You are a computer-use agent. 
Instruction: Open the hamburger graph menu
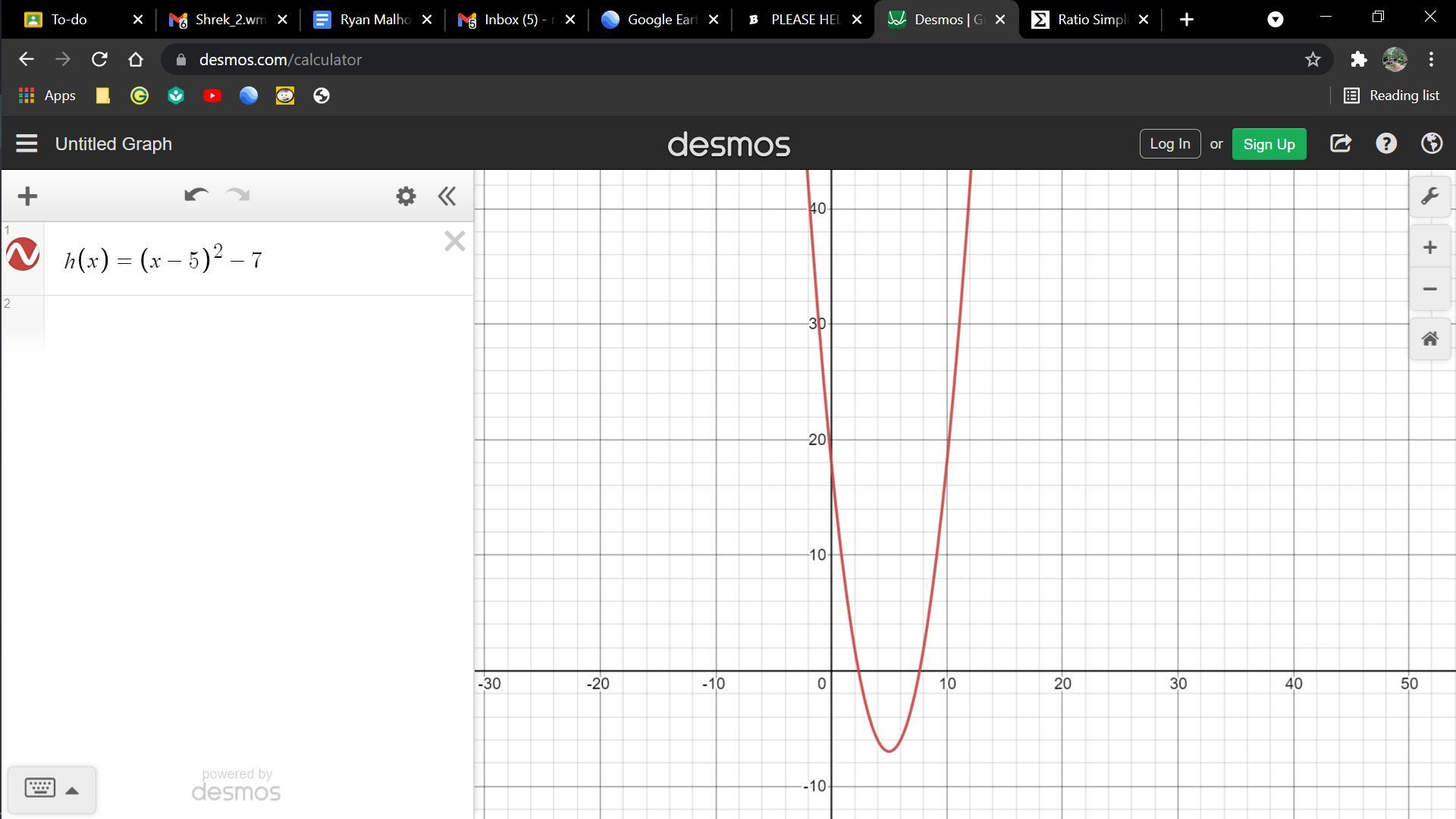point(27,143)
